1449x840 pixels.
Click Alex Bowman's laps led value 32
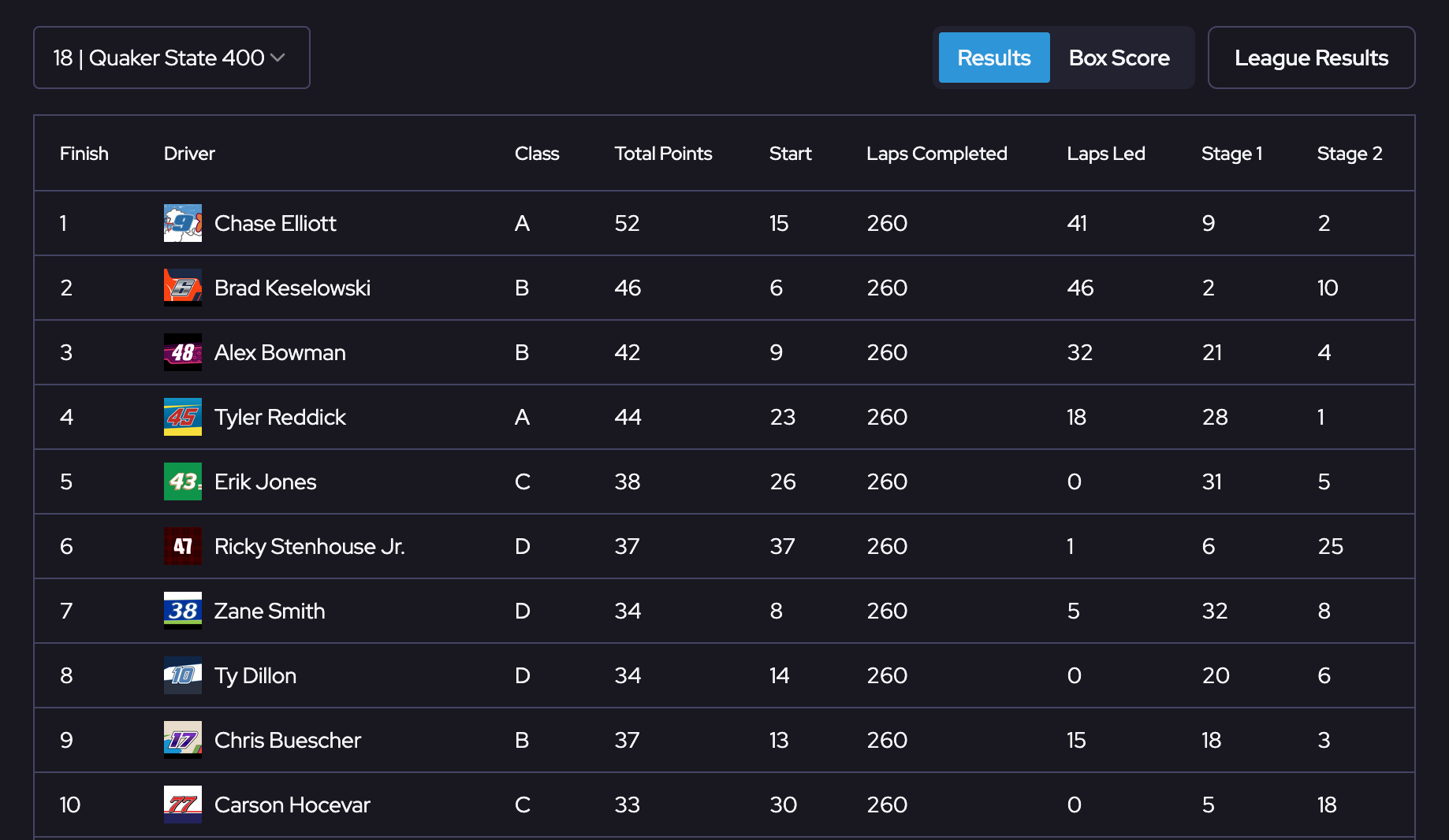(x=1080, y=352)
